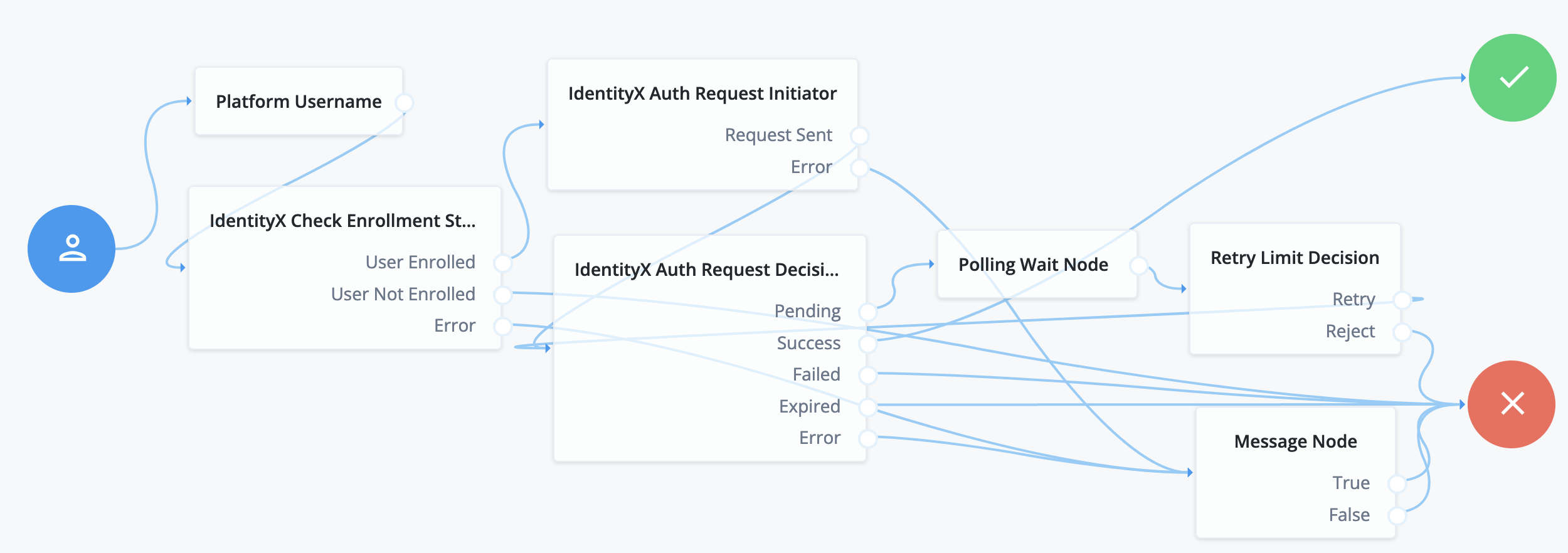Image resolution: width=1568 pixels, height=553 pixels.
Task: Click the green success checkmark node
Action: pyautogui.click(x=1513, y=78)
